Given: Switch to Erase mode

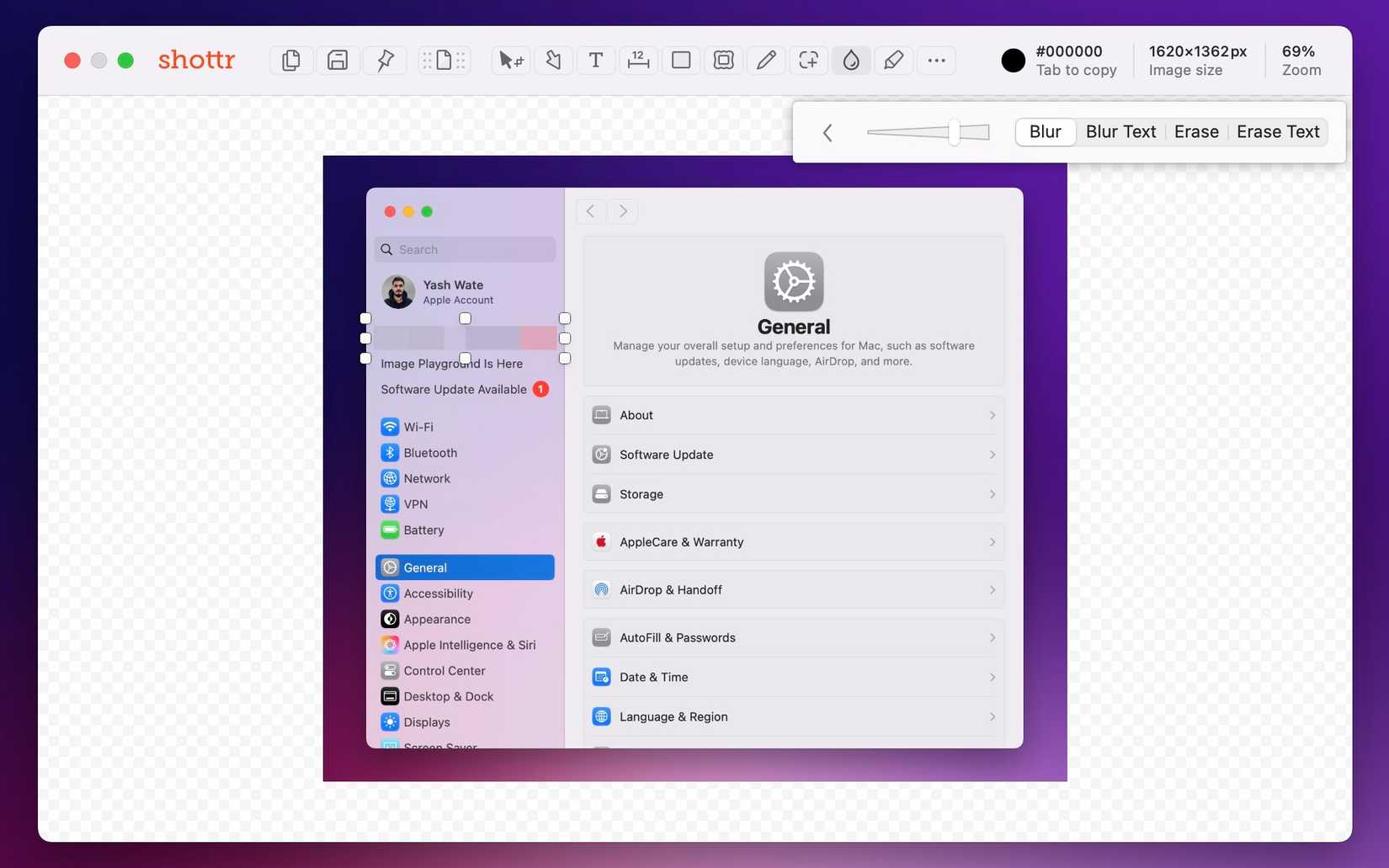Looking at the screenshot, I should coord(1195,131).
